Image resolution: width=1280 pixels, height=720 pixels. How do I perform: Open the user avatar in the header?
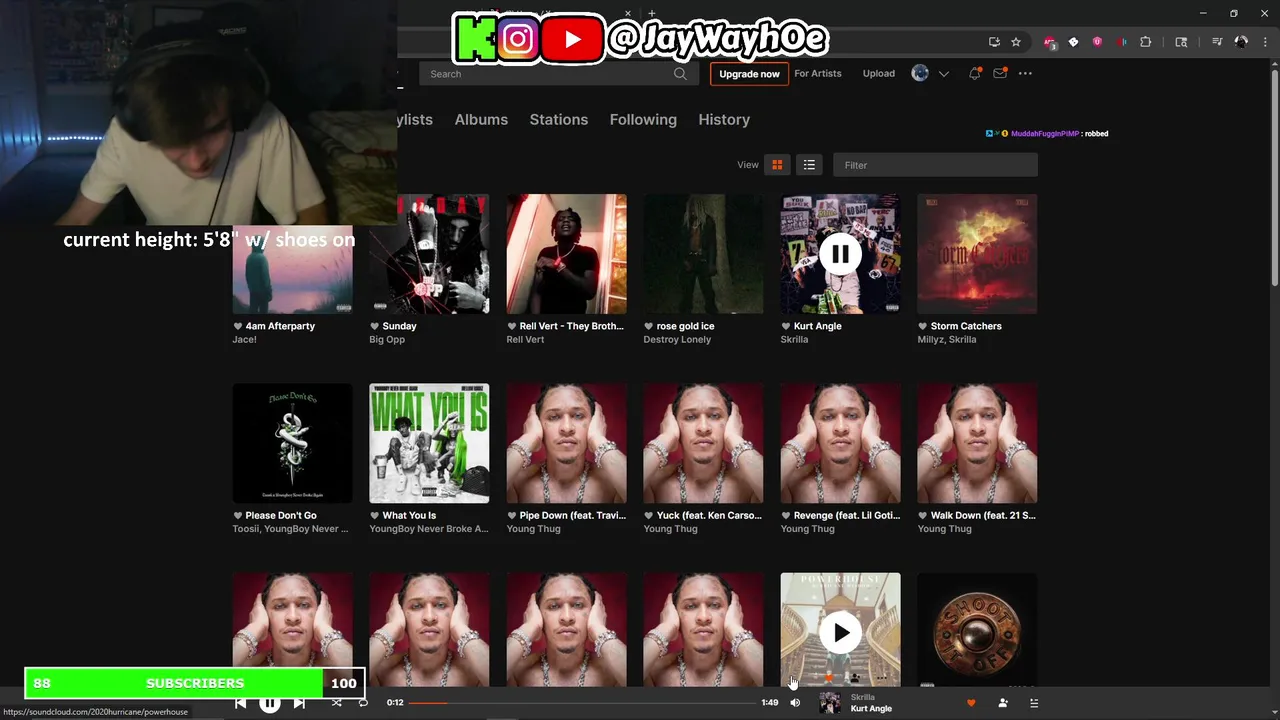coord(920,73)
